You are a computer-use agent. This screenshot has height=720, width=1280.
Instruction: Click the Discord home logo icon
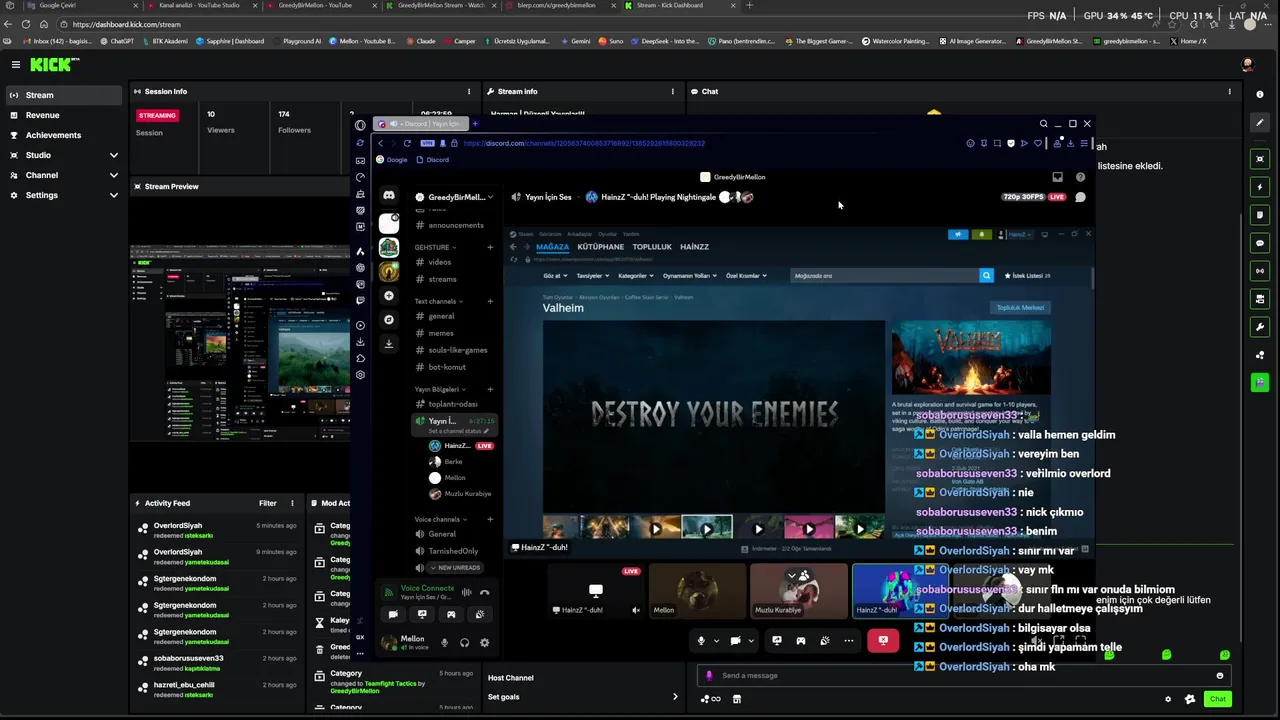(389, 196)
